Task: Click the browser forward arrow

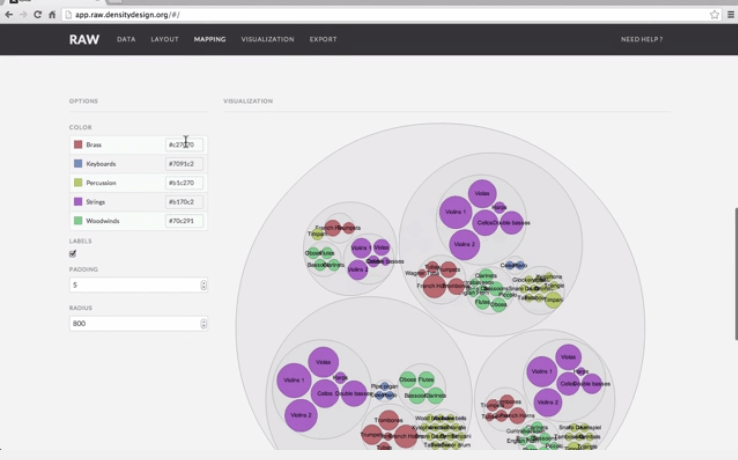Action: 23,15
